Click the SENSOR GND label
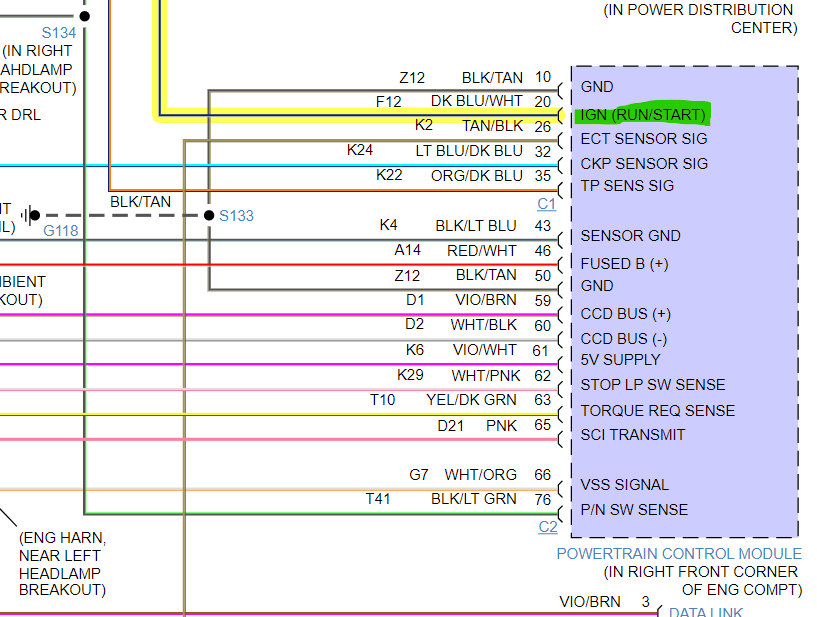817x617 pixels. (x=630, y=236)
